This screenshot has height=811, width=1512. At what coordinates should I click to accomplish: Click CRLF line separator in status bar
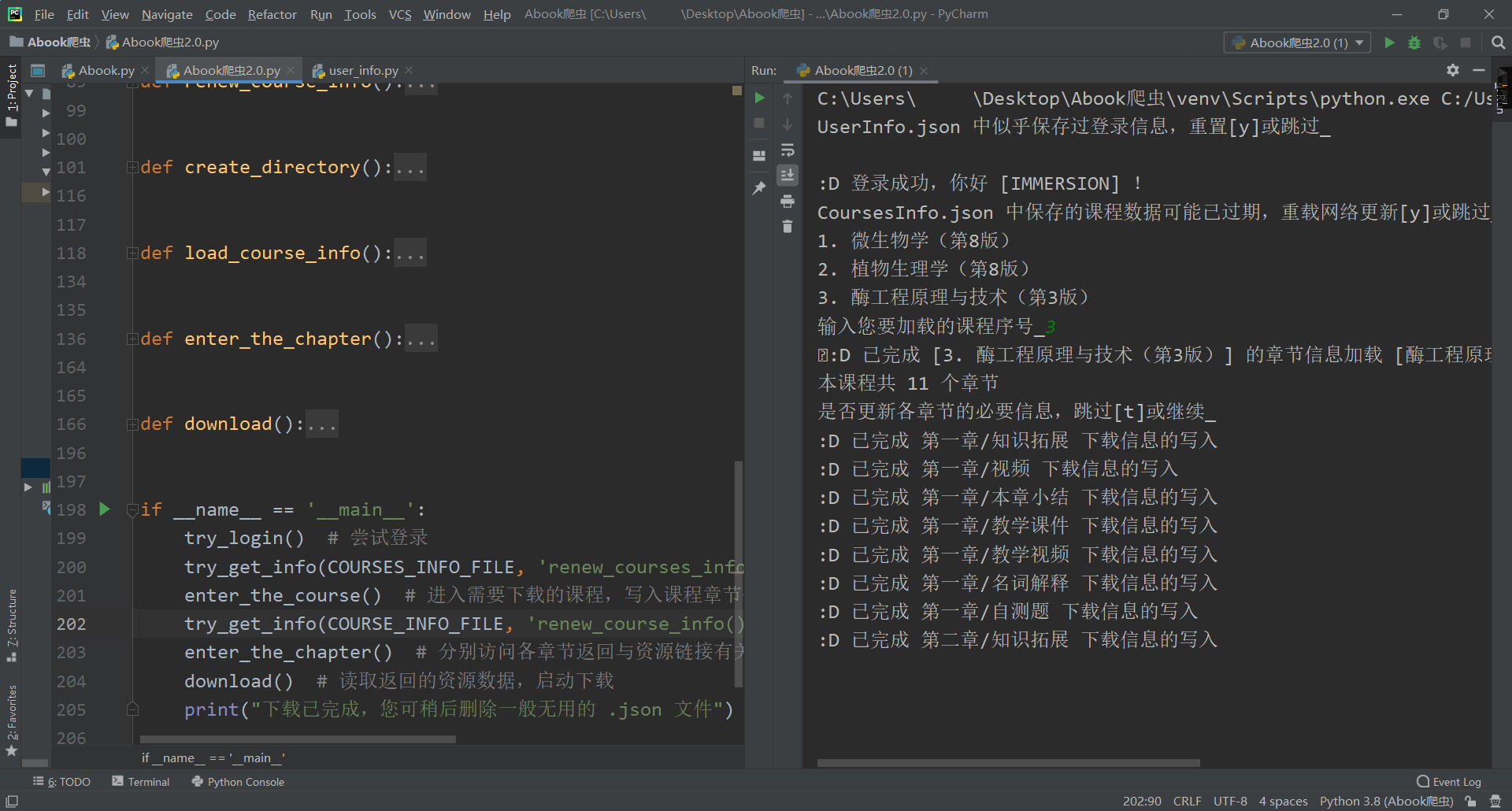coord(1187,802)
